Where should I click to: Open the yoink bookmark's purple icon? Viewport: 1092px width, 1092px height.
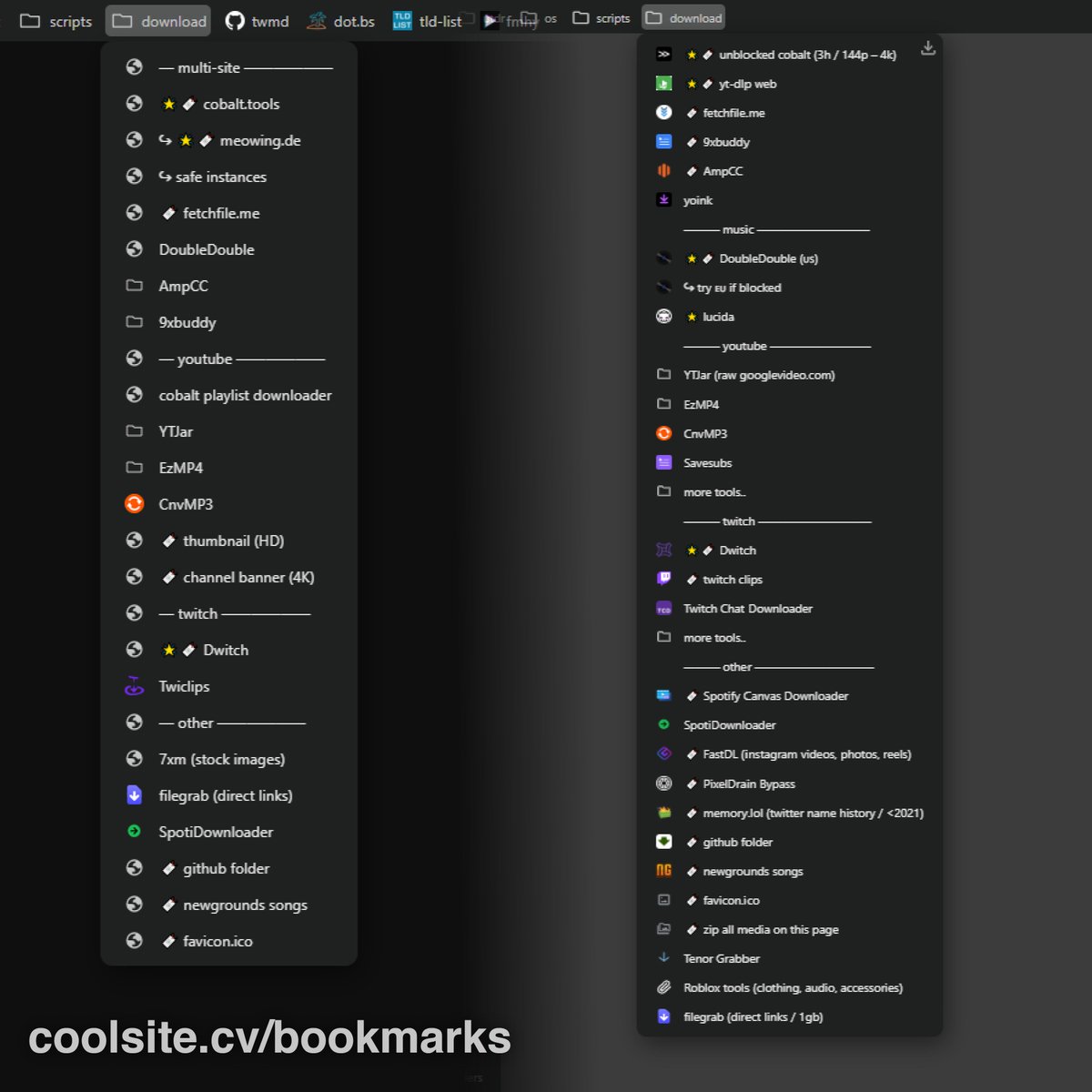click(x=663, y=200)
